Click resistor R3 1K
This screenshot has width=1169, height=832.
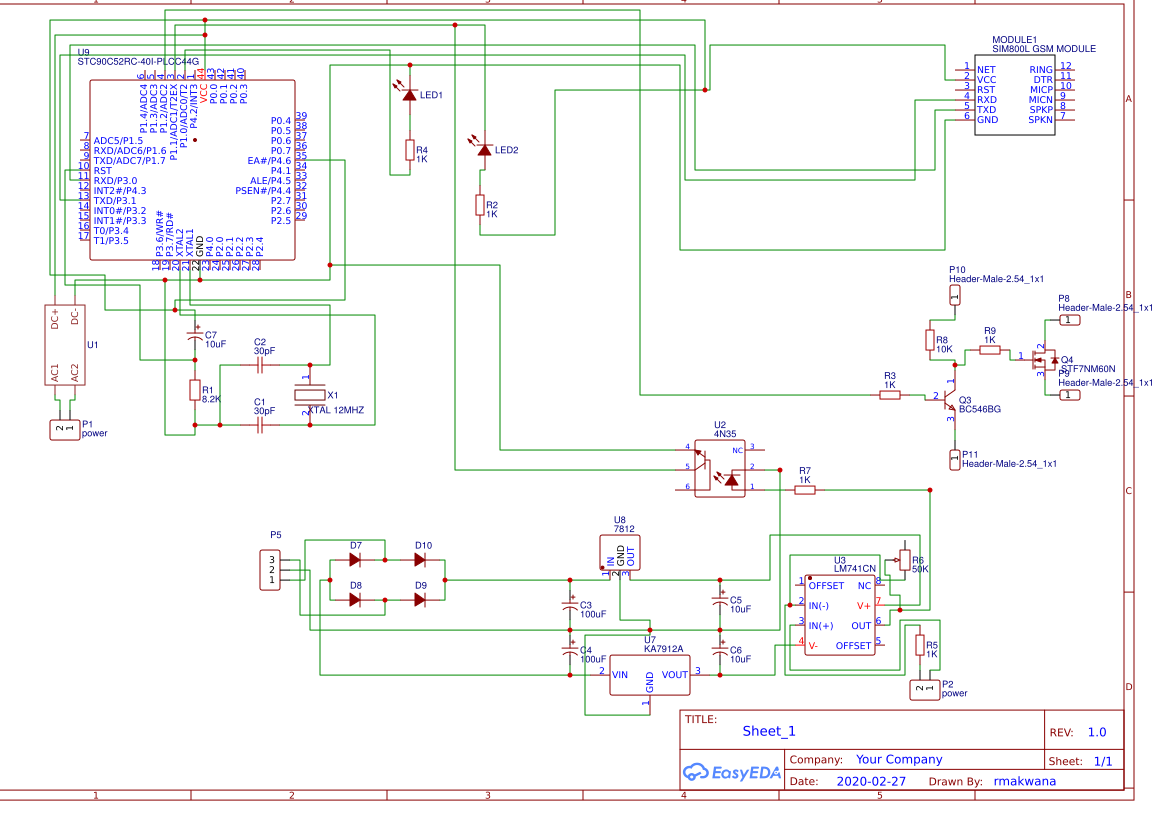tap(889, 395)
